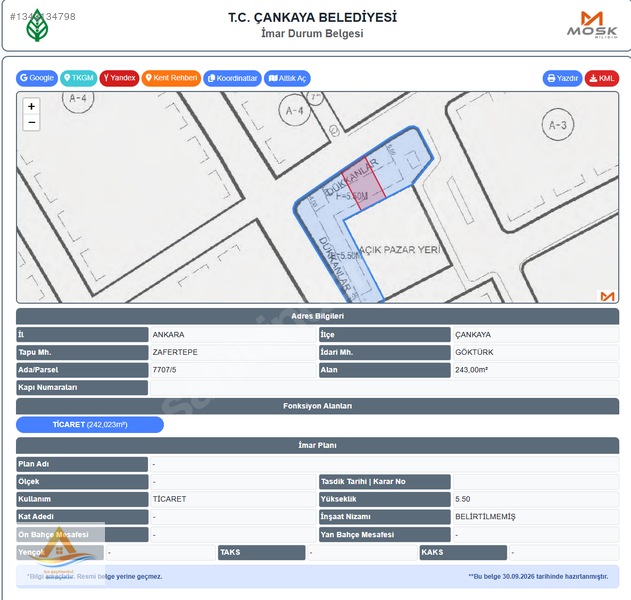Toggle the Altlık Aç basemap button
Image resolution: width=631 pixels, height=600 pixels.
287,78
